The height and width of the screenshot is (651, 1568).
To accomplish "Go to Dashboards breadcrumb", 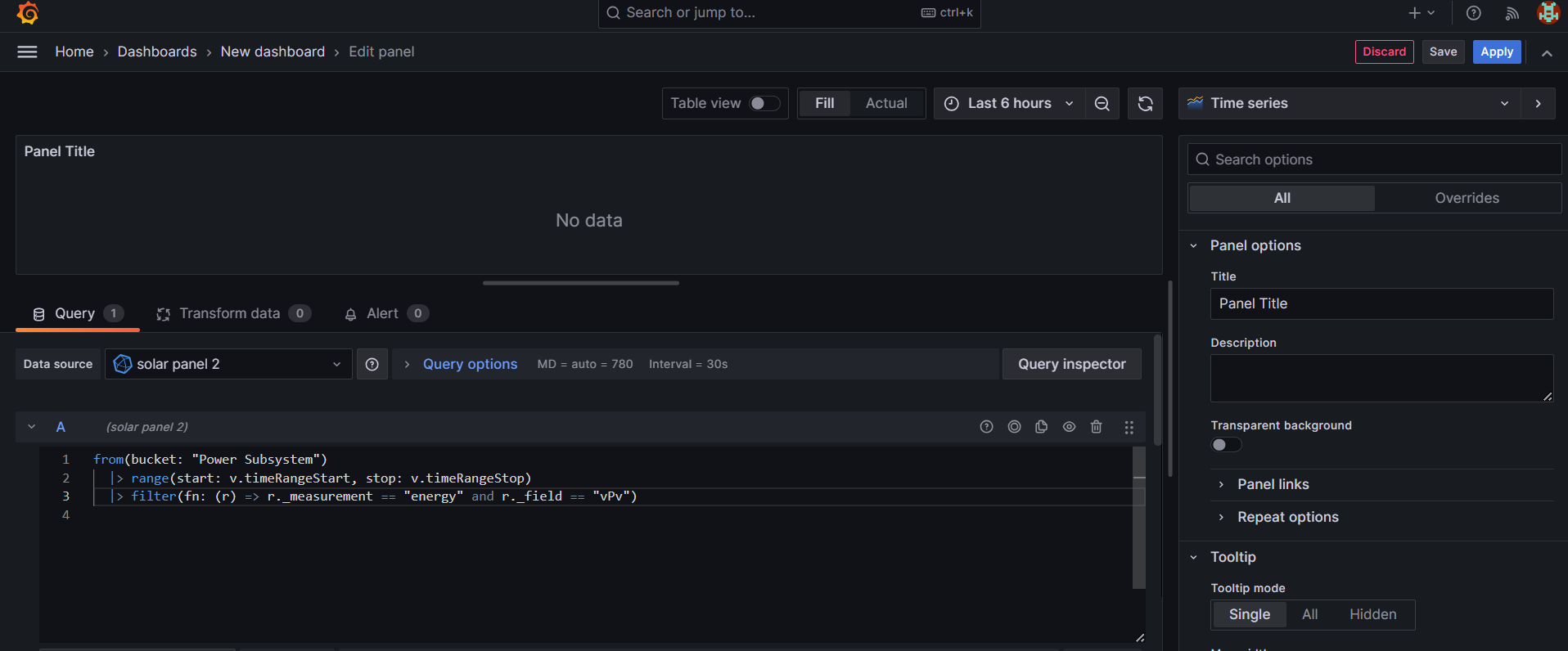I will coord(157,52).
